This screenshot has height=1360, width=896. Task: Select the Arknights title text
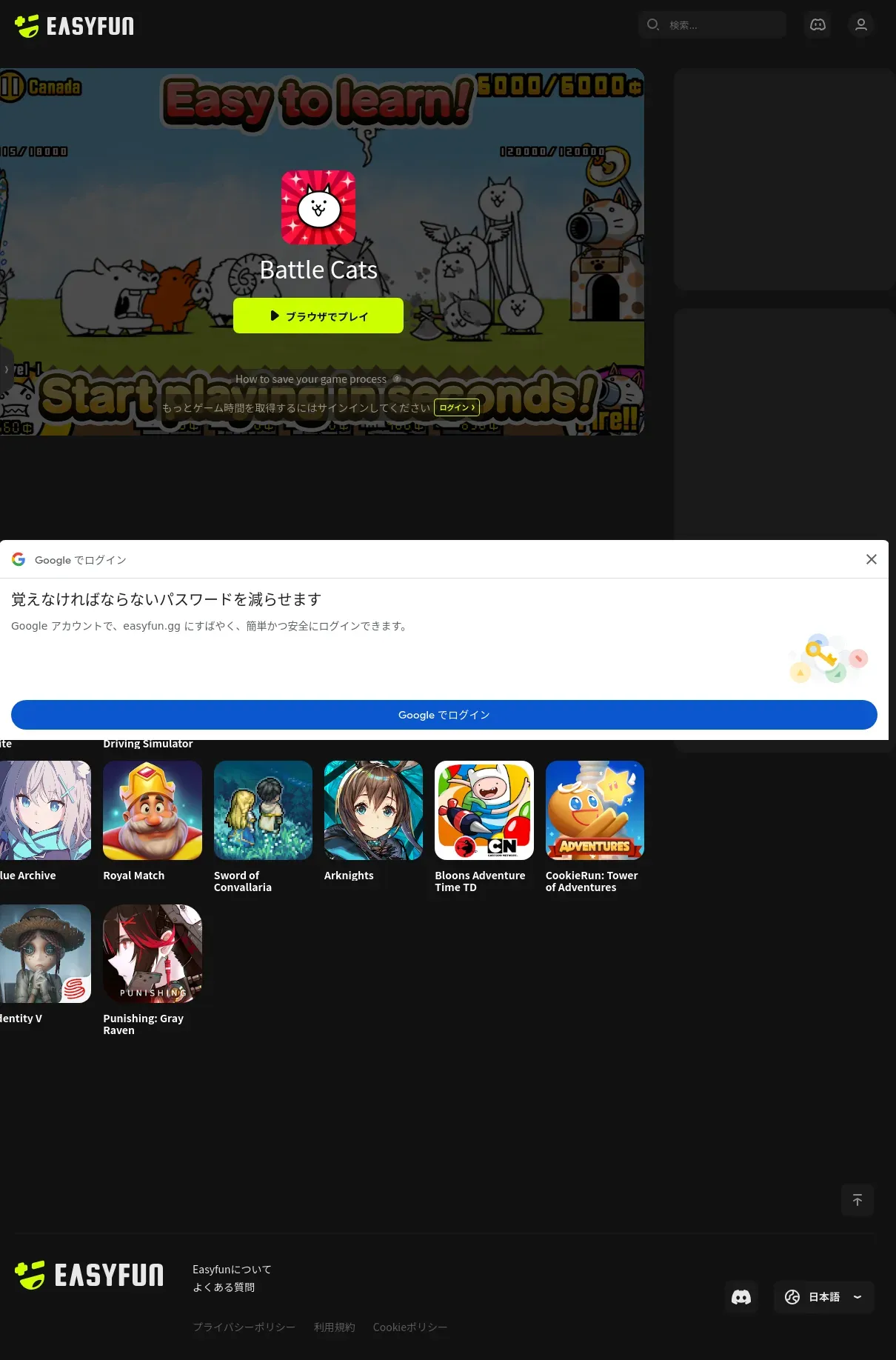[x=349, y=876]
